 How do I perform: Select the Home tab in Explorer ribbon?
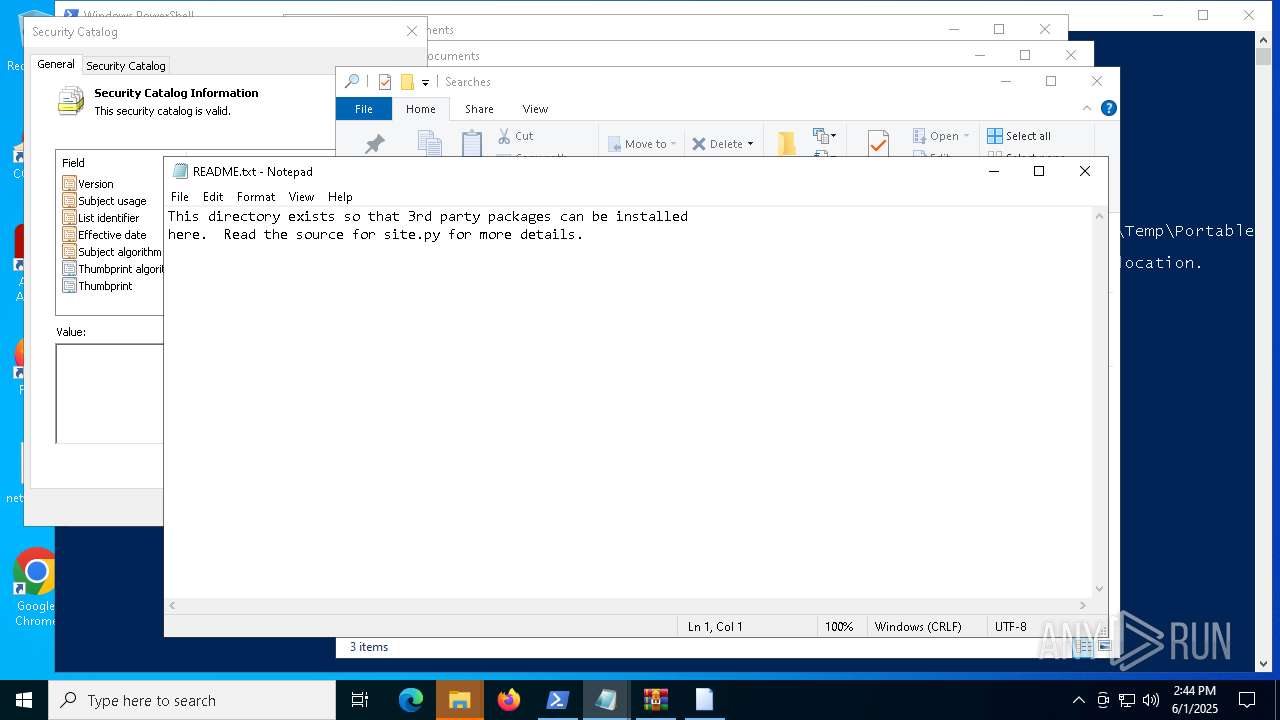tap(420, 109)
